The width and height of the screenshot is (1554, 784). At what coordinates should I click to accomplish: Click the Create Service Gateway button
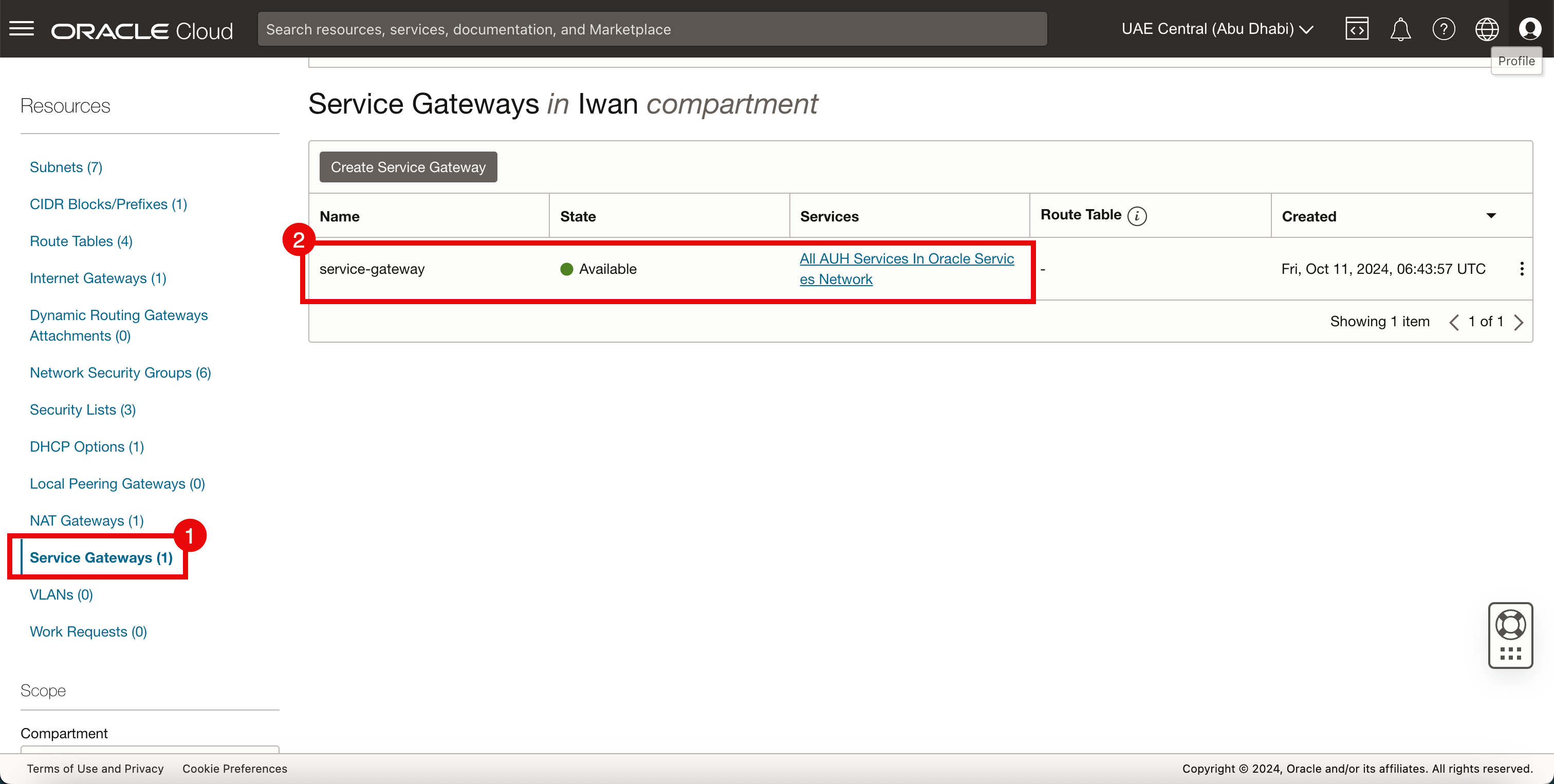coord(408,167)
